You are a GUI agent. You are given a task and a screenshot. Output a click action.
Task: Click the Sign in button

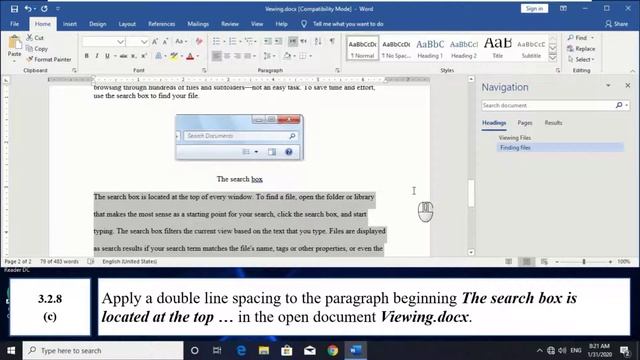(534, 9)
